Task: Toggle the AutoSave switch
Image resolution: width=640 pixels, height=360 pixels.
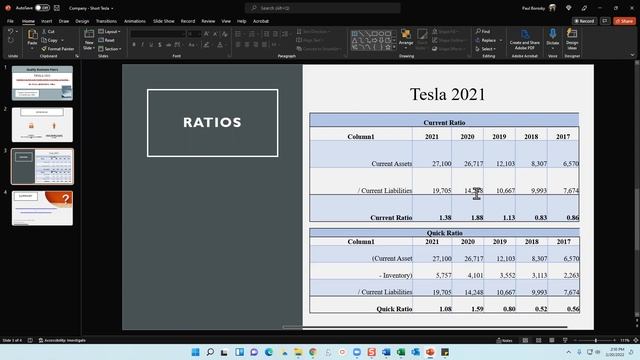Action: pos(42,8)
